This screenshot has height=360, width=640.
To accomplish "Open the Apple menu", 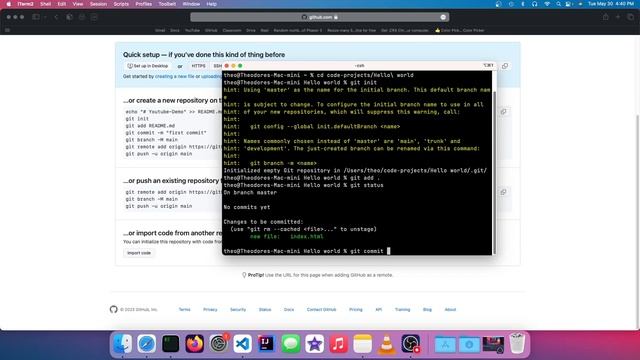I will pyautogui.click(x=9, y=4).
